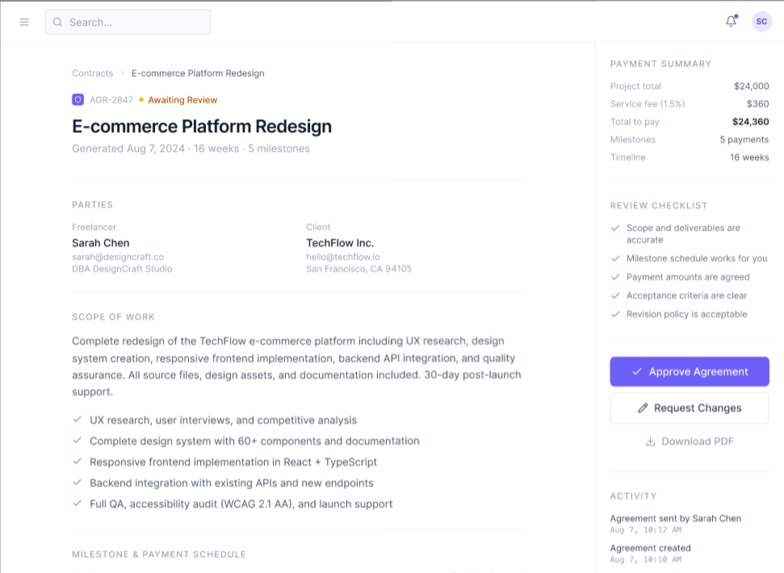Click the Activity section header
Screen dimensions: 784x573
(633, 496)
